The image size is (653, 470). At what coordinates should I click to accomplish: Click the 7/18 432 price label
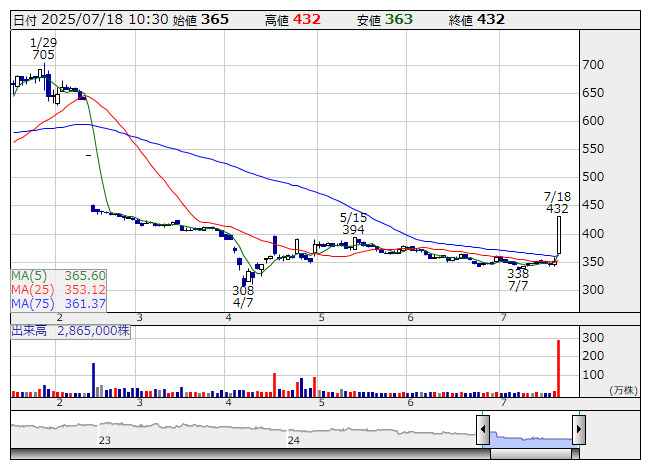pyautogui.click(x=557, y=202)
